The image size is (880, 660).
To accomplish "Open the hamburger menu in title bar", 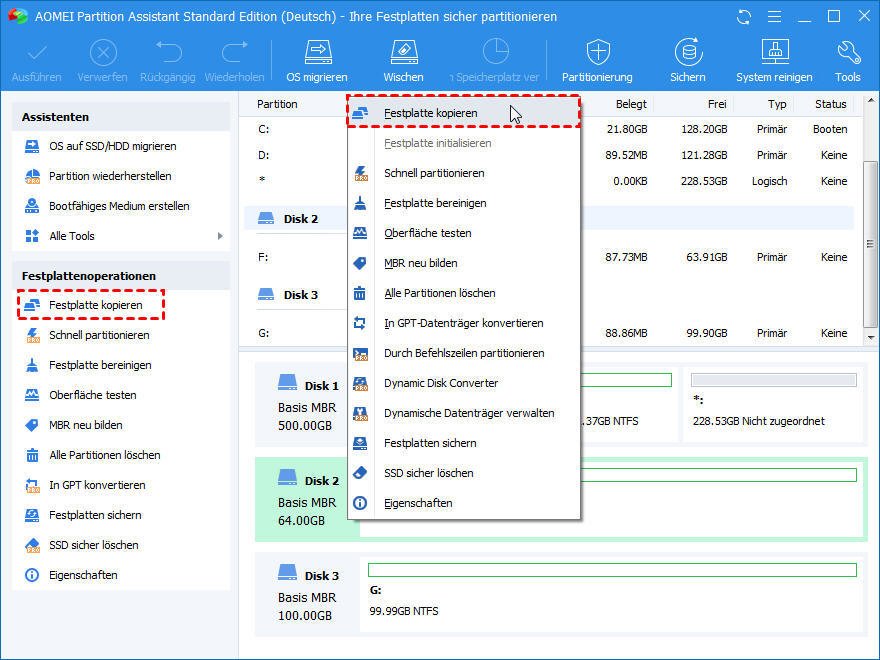I will tap(774, 17).
